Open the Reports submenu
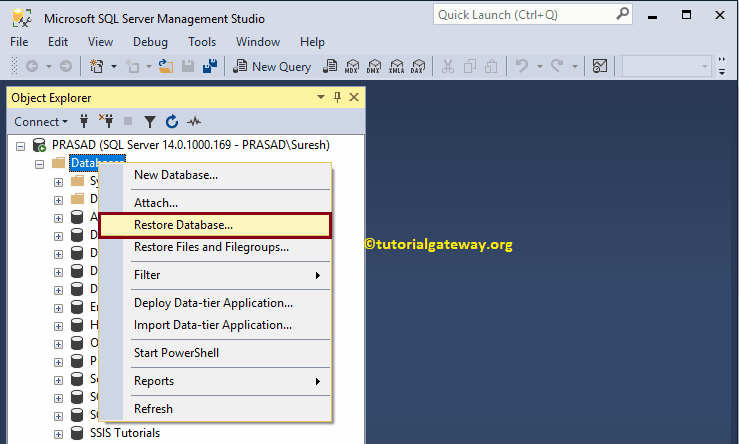Image resolution: width=739 pixels, height=444 pixels. pyautogui.click(x=216, y=381)
